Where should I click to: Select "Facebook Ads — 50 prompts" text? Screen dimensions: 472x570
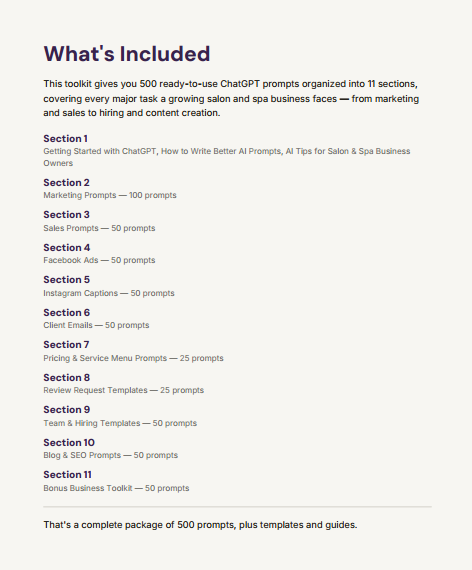(x=99, y=260)
